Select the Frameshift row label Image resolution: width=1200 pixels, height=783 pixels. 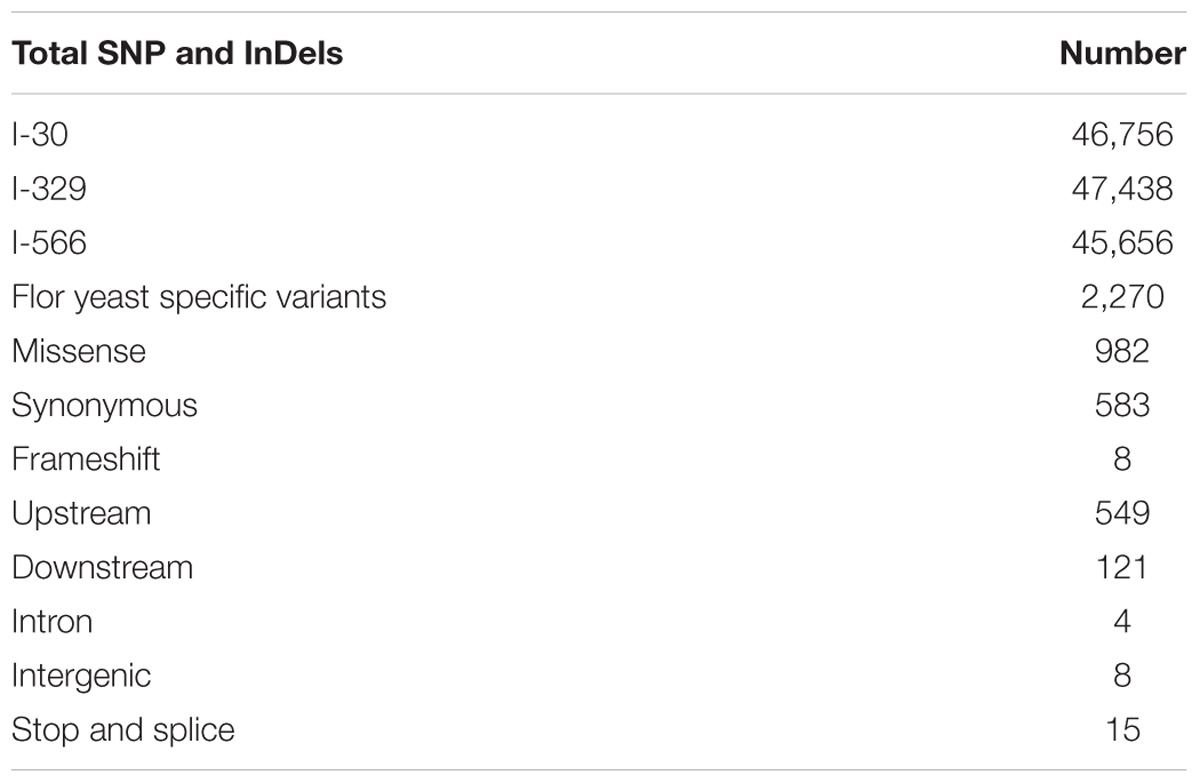click(86, 459)
